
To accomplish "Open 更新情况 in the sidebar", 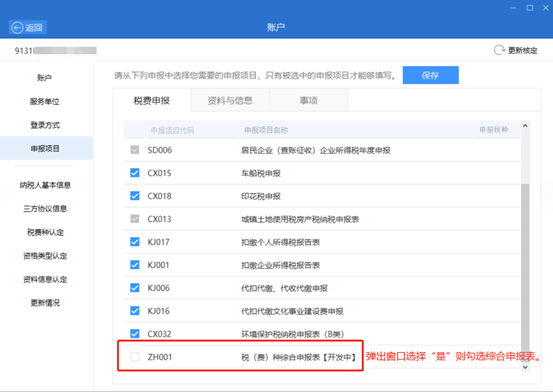I will pos(45,303).
